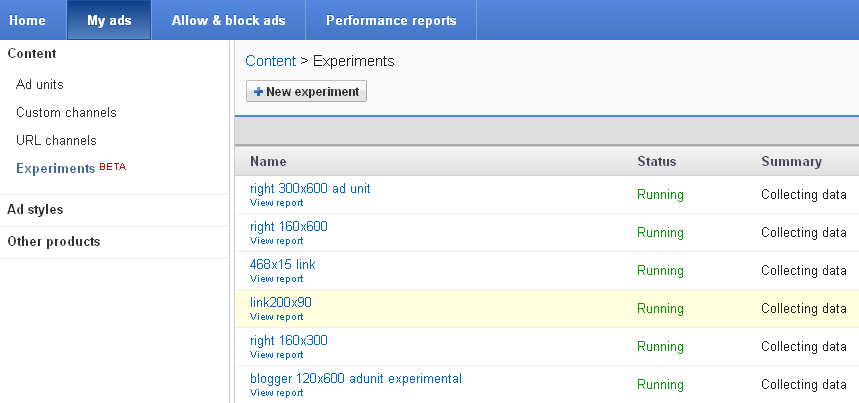Open the Home tab
This screenshot has height=403, width=859.
[x=27, y=20]
